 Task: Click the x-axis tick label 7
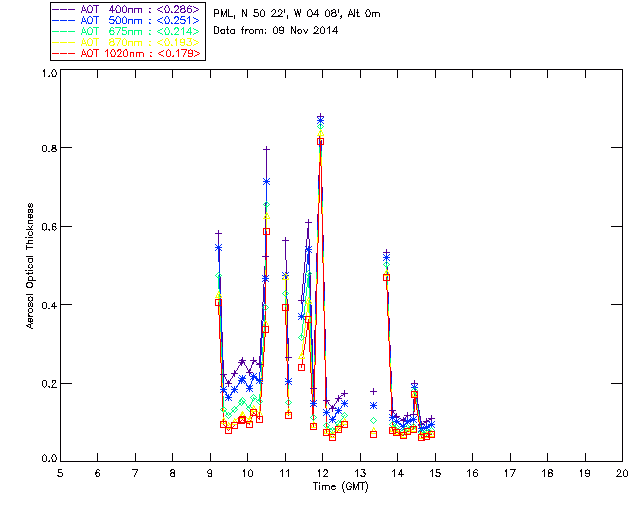tap(135, 473)
